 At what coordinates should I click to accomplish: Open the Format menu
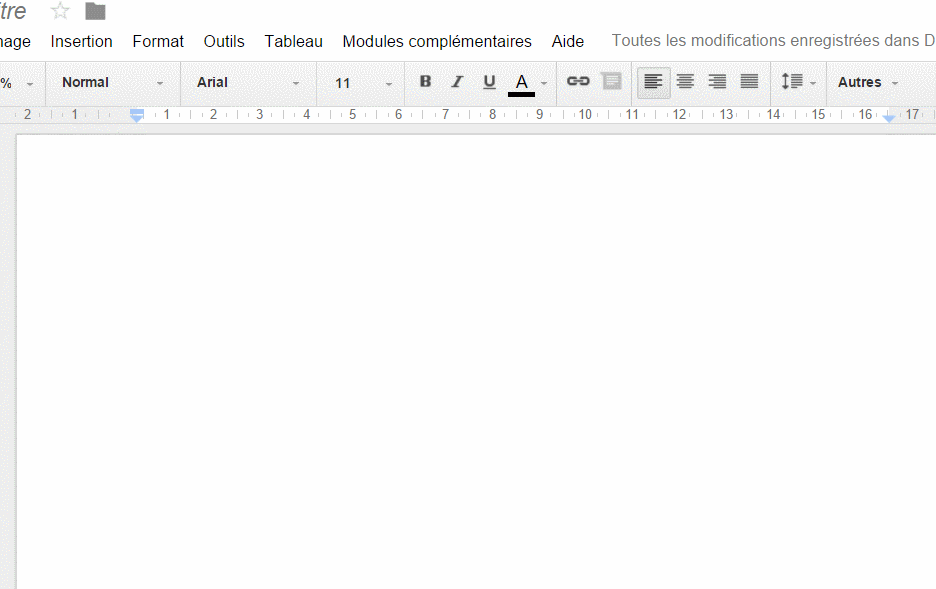[x=158, y=41]
